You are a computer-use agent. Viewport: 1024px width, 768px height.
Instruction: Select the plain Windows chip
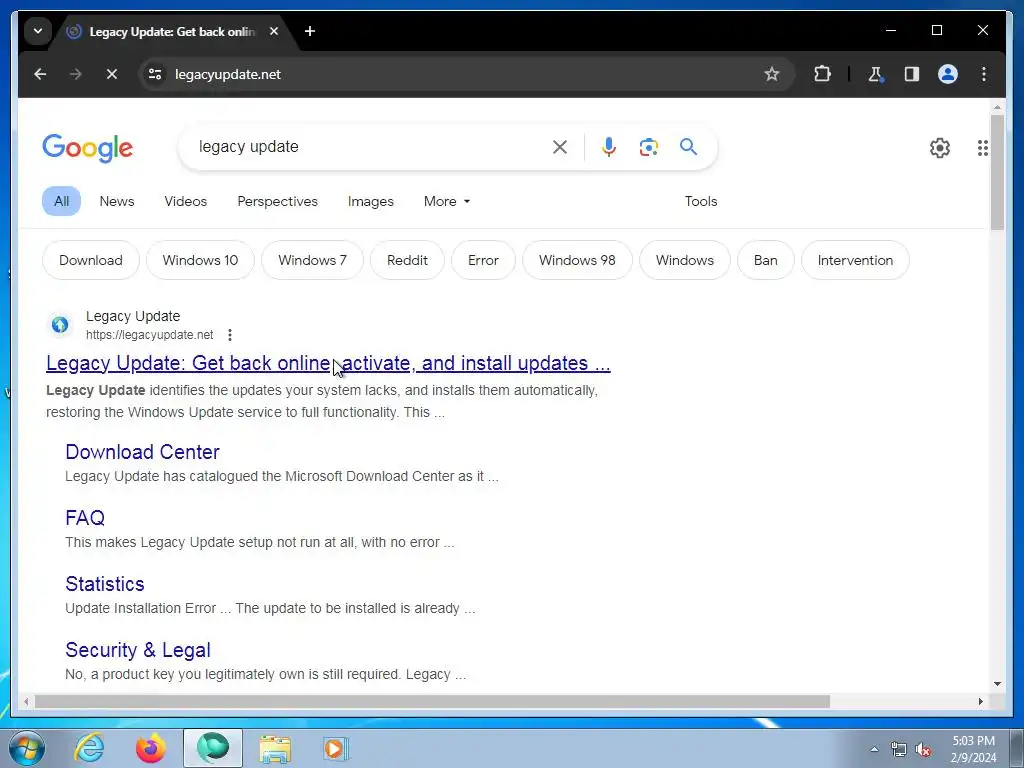(x=684, y=260)
